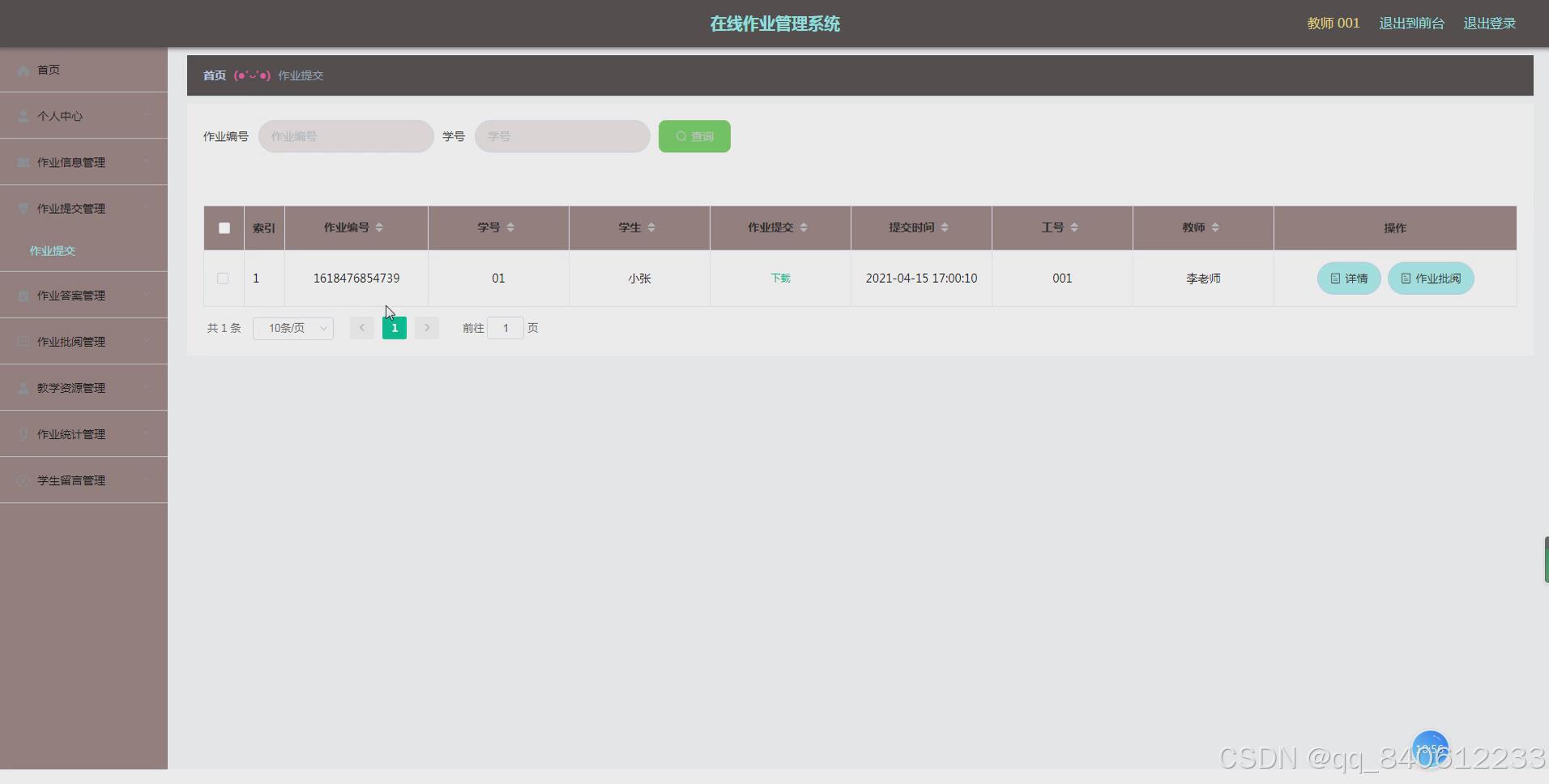Screen dimensions: 1549x784
Task: Sort by the 作业编号 column arrows
Action: coord(379,228)
